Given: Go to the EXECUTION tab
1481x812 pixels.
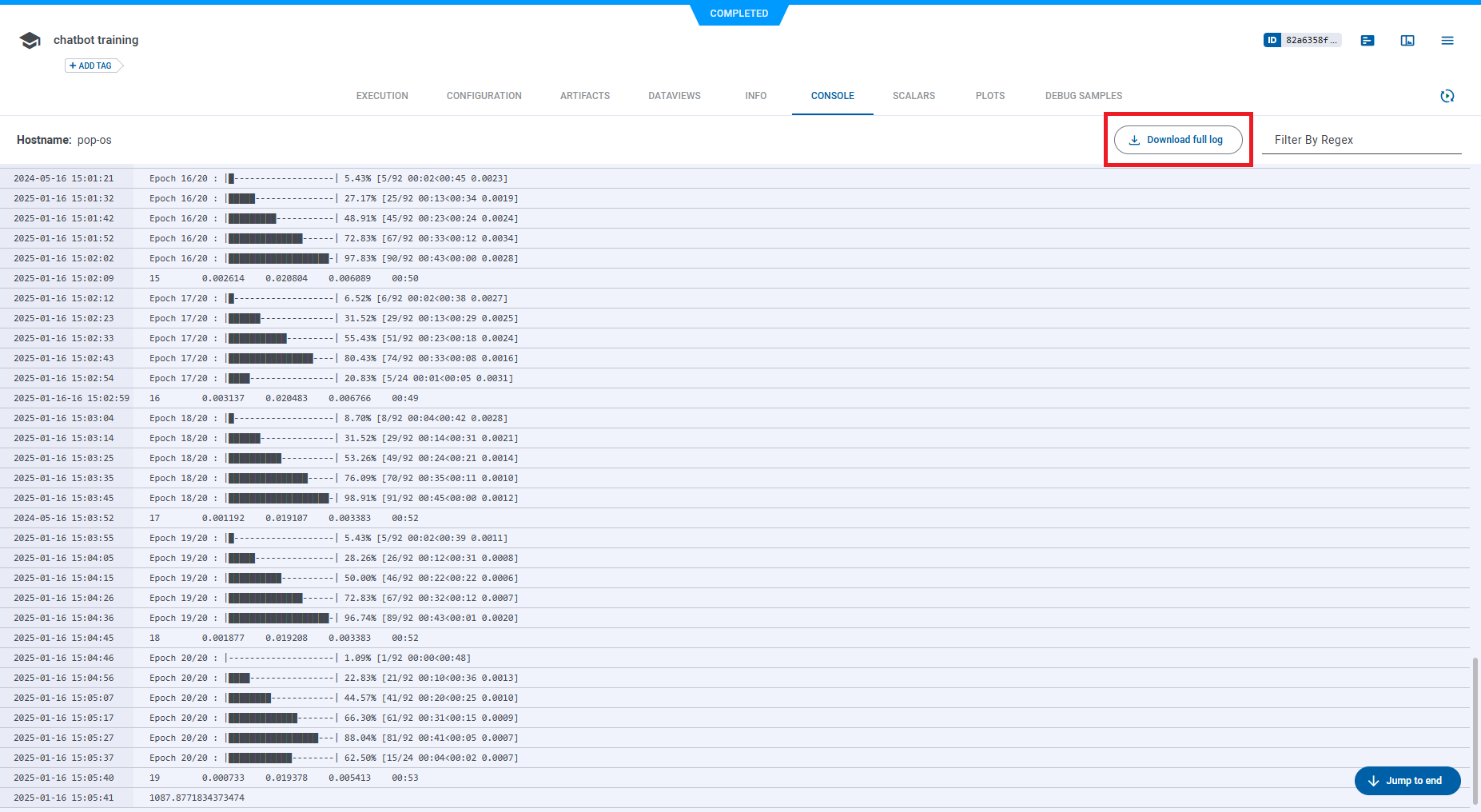Looking at the screenshot, I should [x=382, y=96].
